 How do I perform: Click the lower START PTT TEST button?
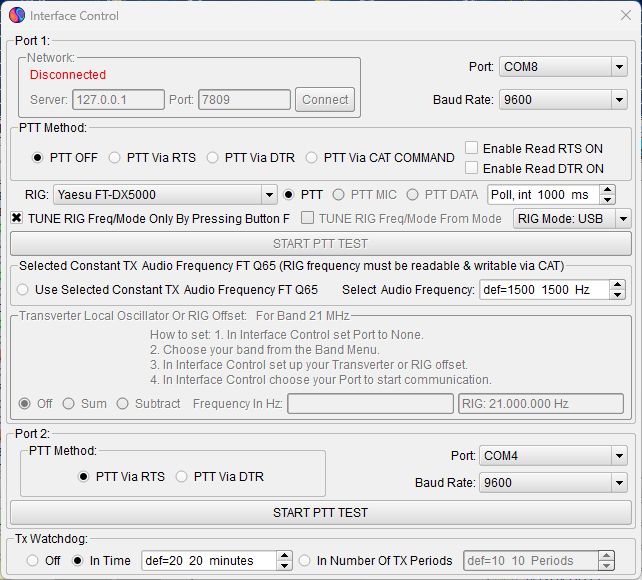click(320, 512)
